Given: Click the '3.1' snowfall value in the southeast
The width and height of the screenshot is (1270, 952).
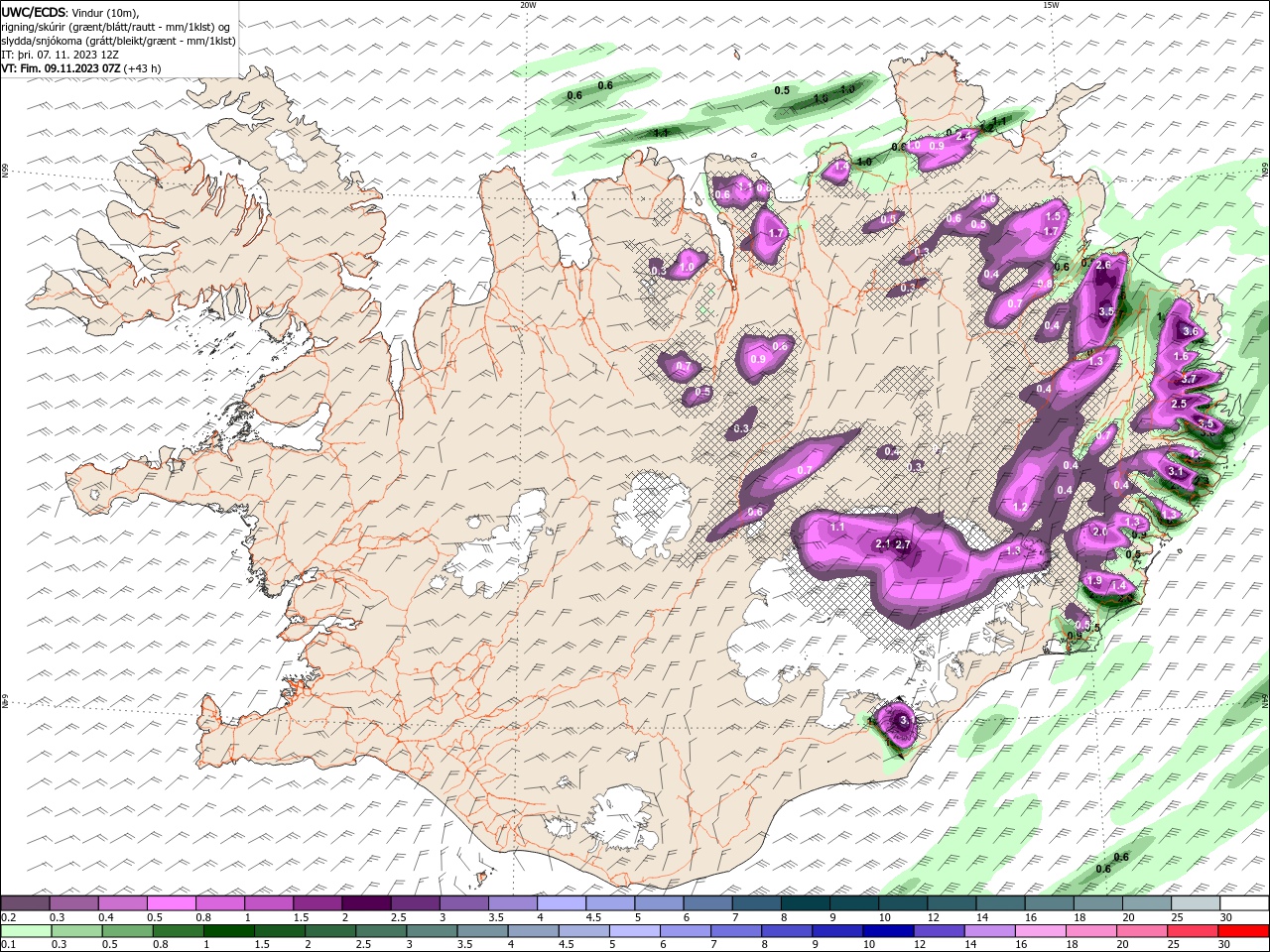Looking at the screenshot, I should coord(1176,471).
